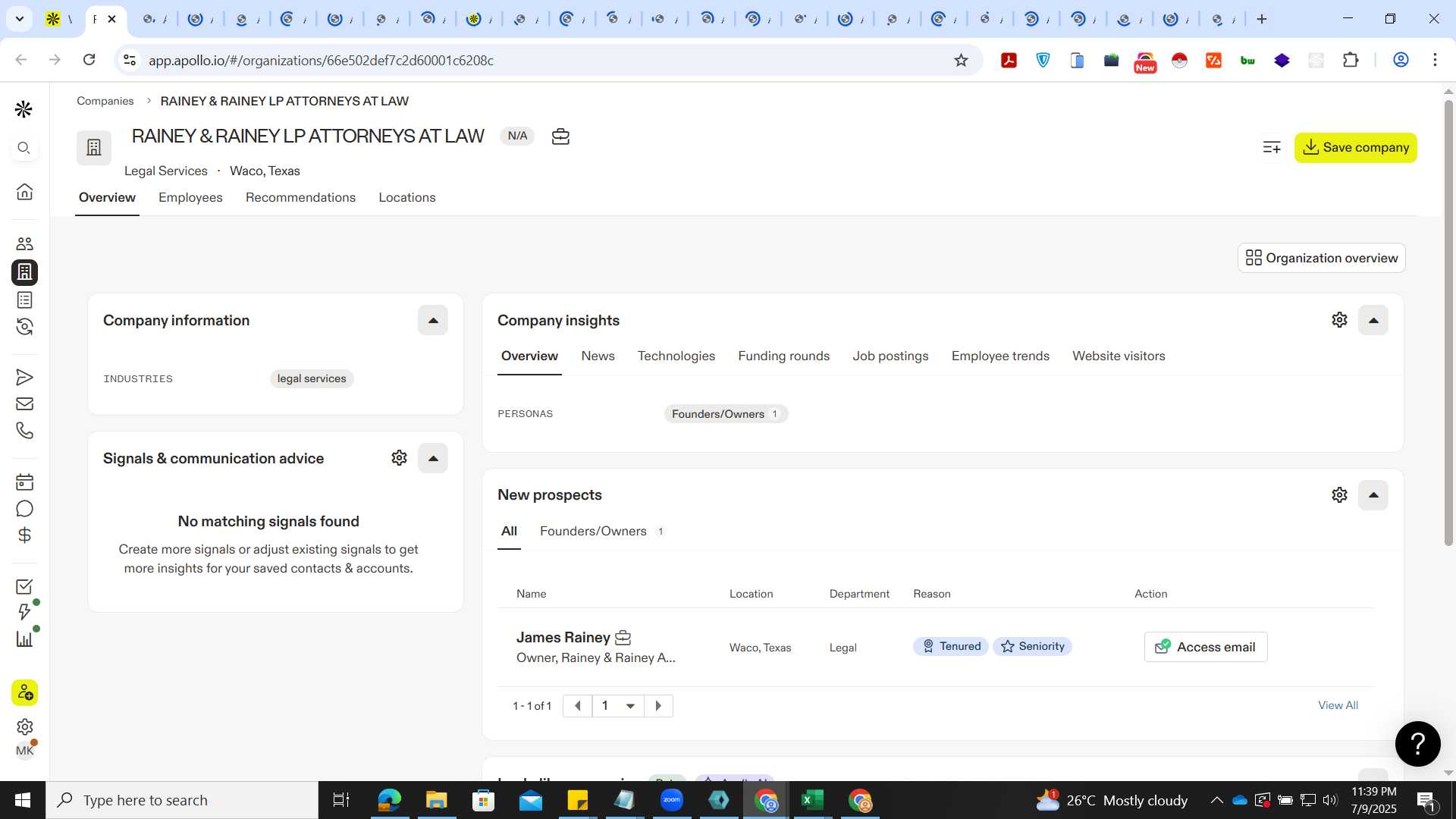This screenshot has width=1456, height=819.
Task: Show hidden system tray icons chevron
Action: (1216, 800)
